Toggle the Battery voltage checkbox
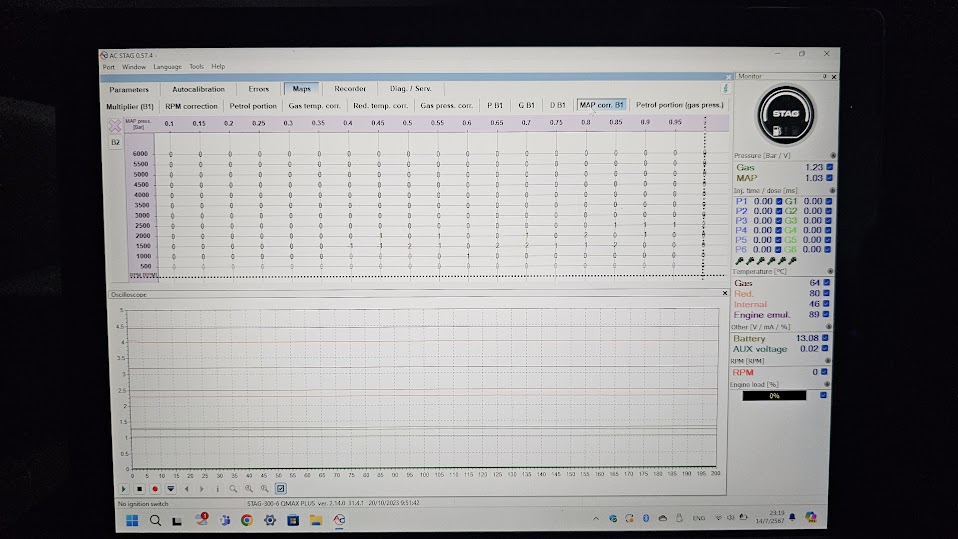The height and width of the screenshot is (539, 958). 825,338
